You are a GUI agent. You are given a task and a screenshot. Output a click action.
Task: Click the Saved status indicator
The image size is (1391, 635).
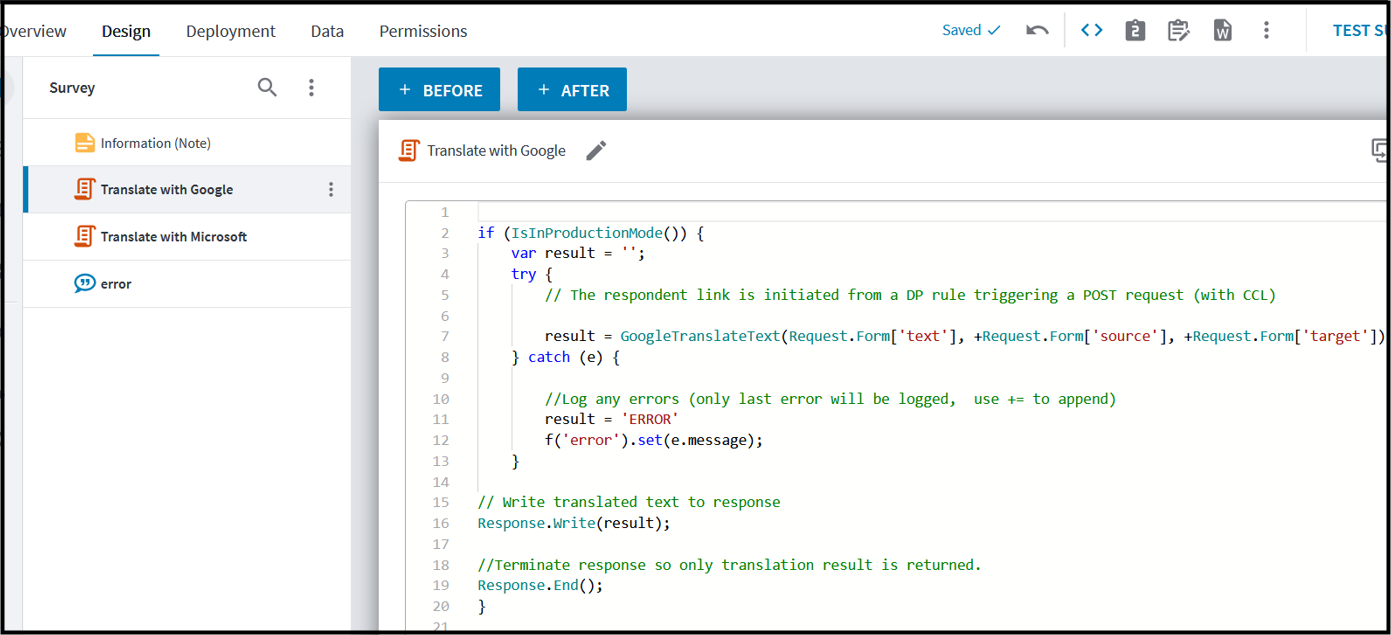(x=971, y=30)
